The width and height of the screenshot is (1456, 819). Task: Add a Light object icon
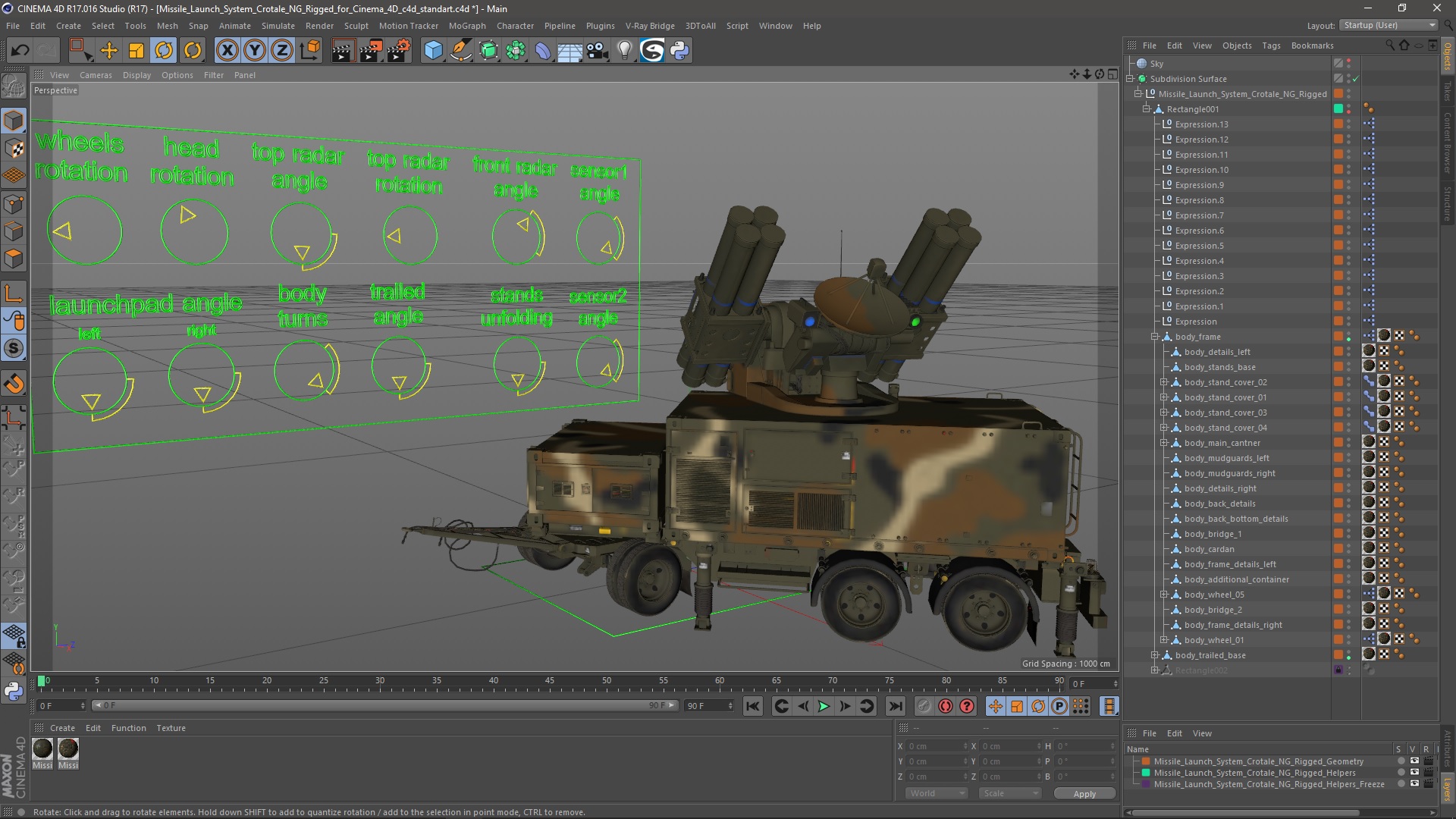point(625,51)
